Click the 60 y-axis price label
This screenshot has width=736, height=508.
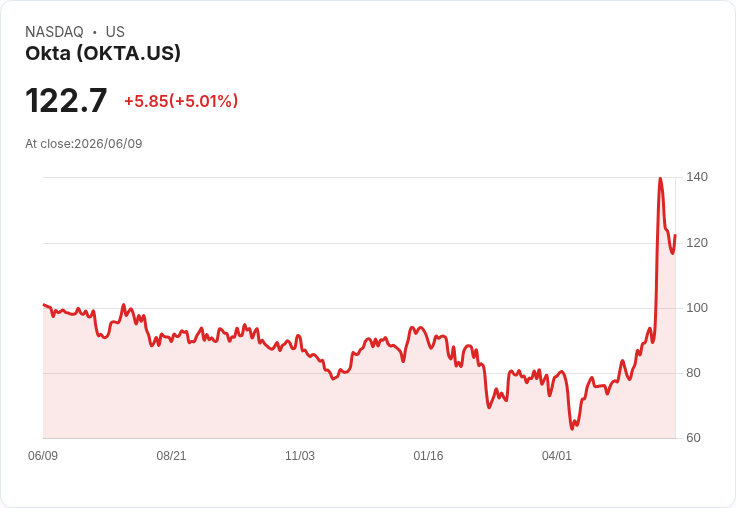click(x=693, y=438)
